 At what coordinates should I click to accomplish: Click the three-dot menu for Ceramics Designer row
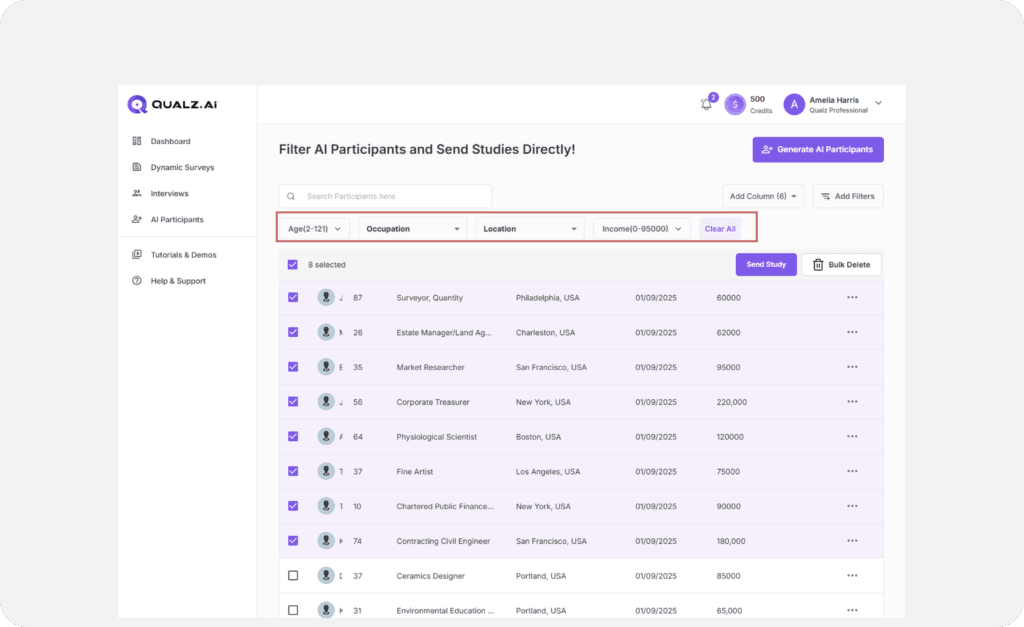point(852,576)
